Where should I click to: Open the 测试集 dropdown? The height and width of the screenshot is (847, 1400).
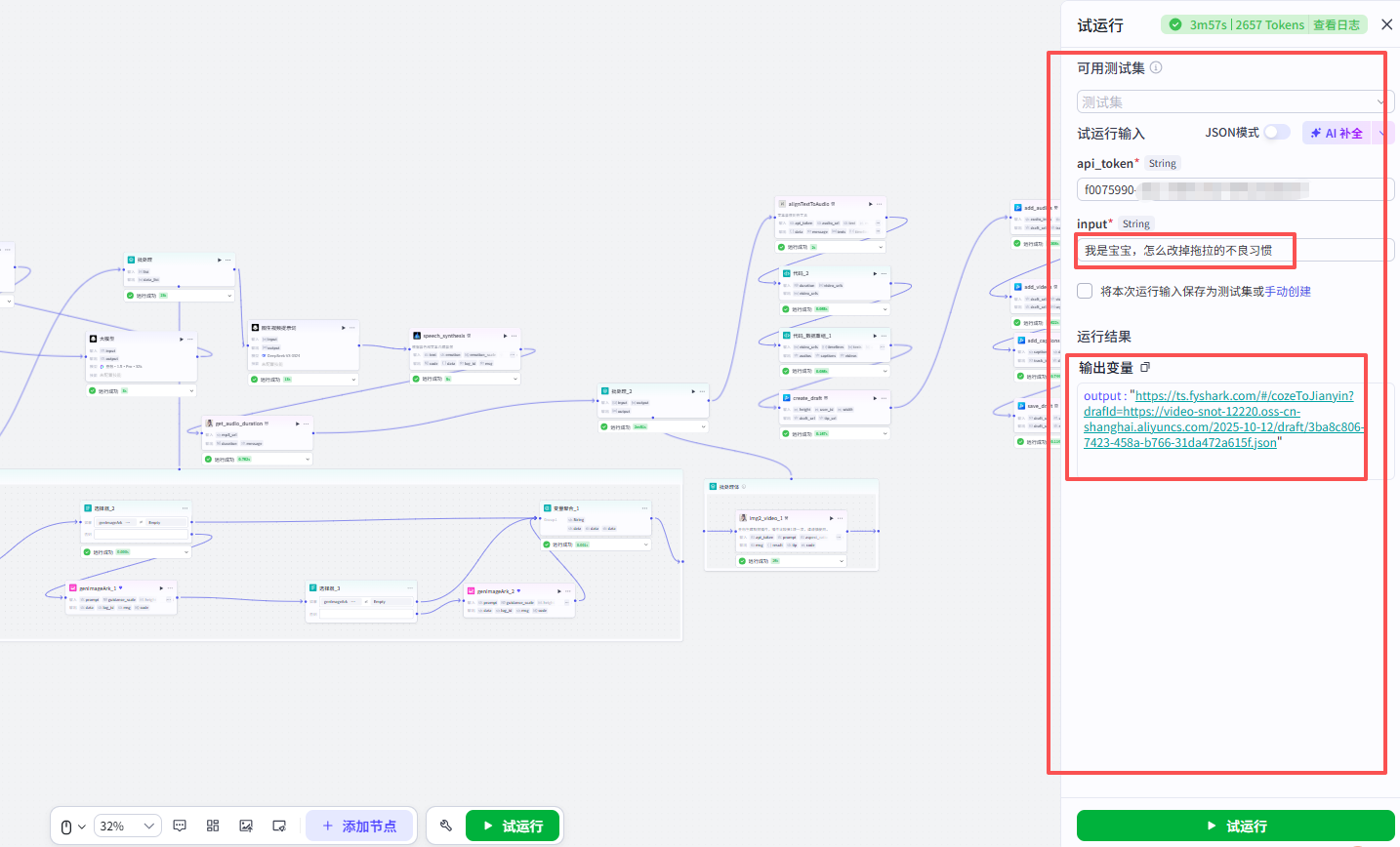coord(1235,101)
